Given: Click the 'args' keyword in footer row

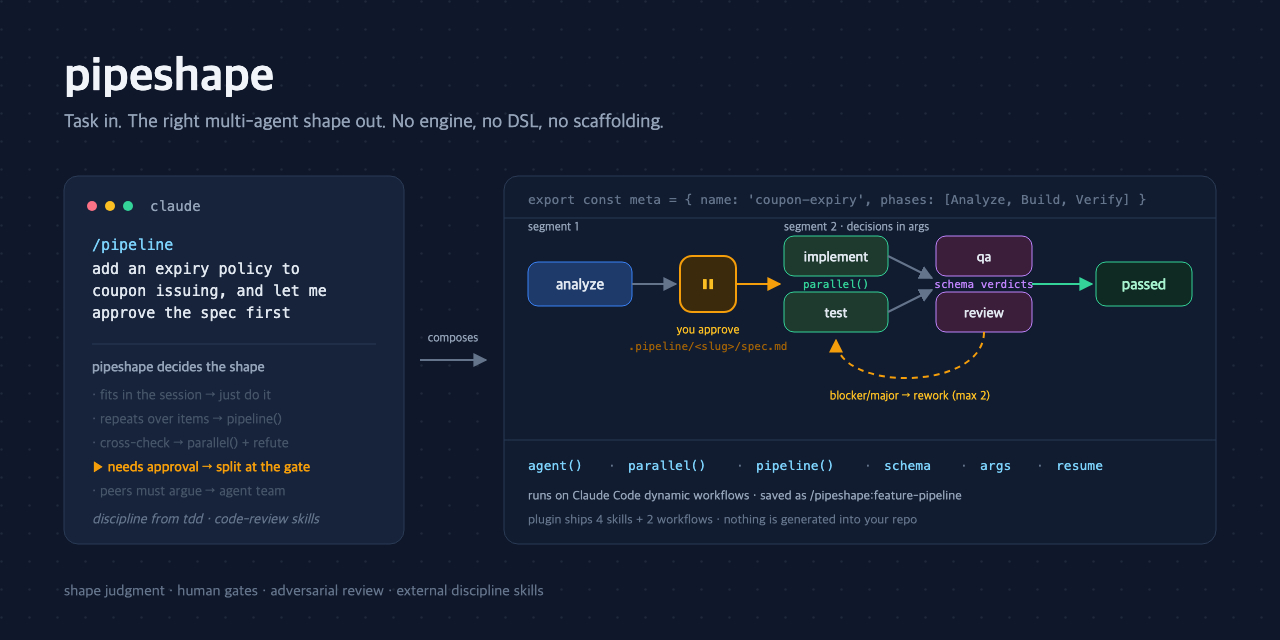Looking at the screenshot, I should pyautogui.click(x=995, y=466).
